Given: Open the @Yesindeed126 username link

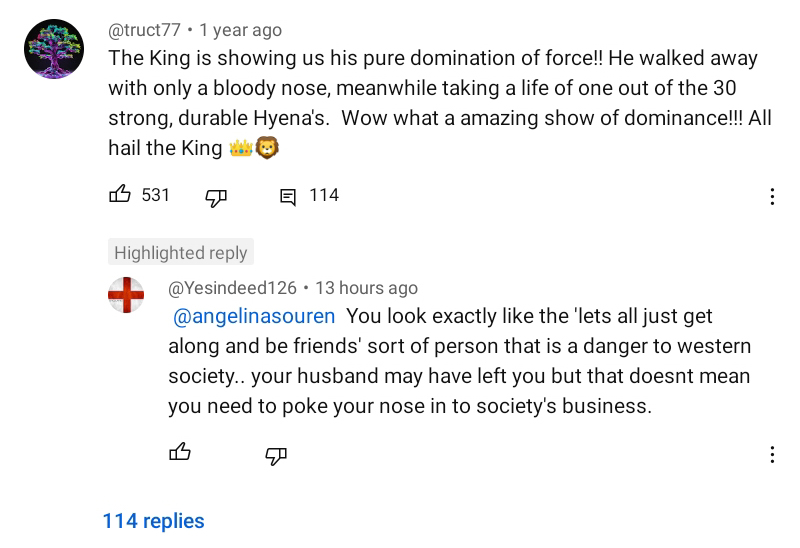Looking at the screenshot, I should tap(232, 288).
